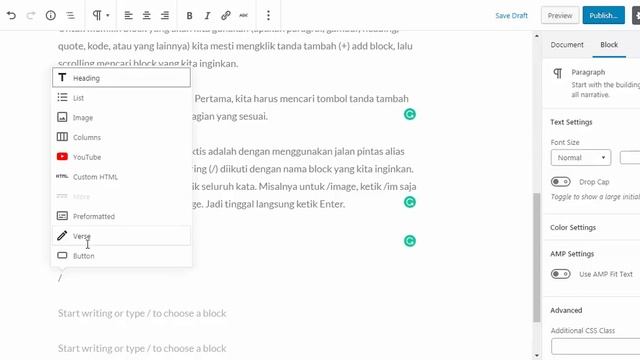Open the content structure info icon
Image resolution: width=640 pixels, height=360 pixels.
pyautogui.click(x=51, y=16)
